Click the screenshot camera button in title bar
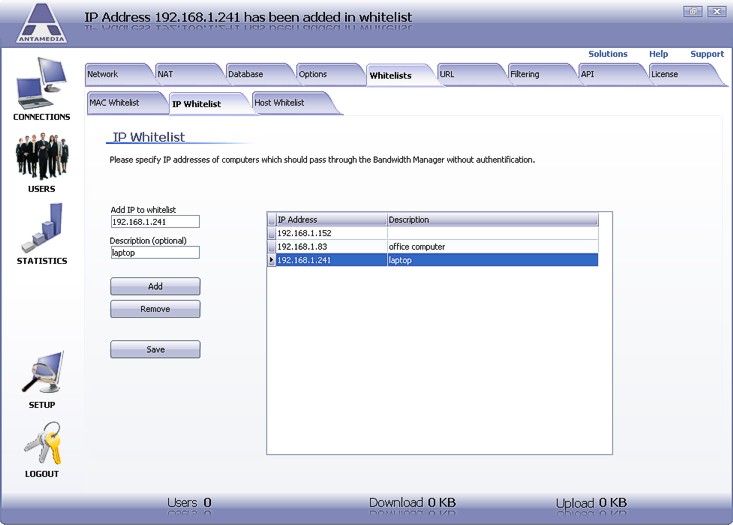 click(x=693, y=11)
